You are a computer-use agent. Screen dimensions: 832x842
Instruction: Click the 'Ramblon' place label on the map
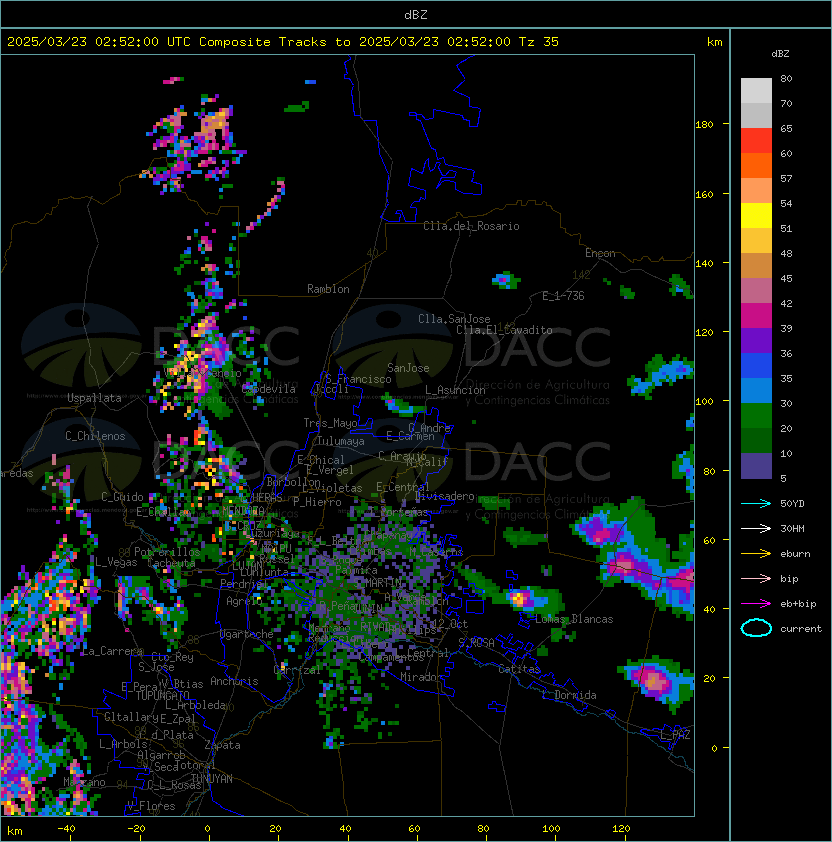point(328,289)
